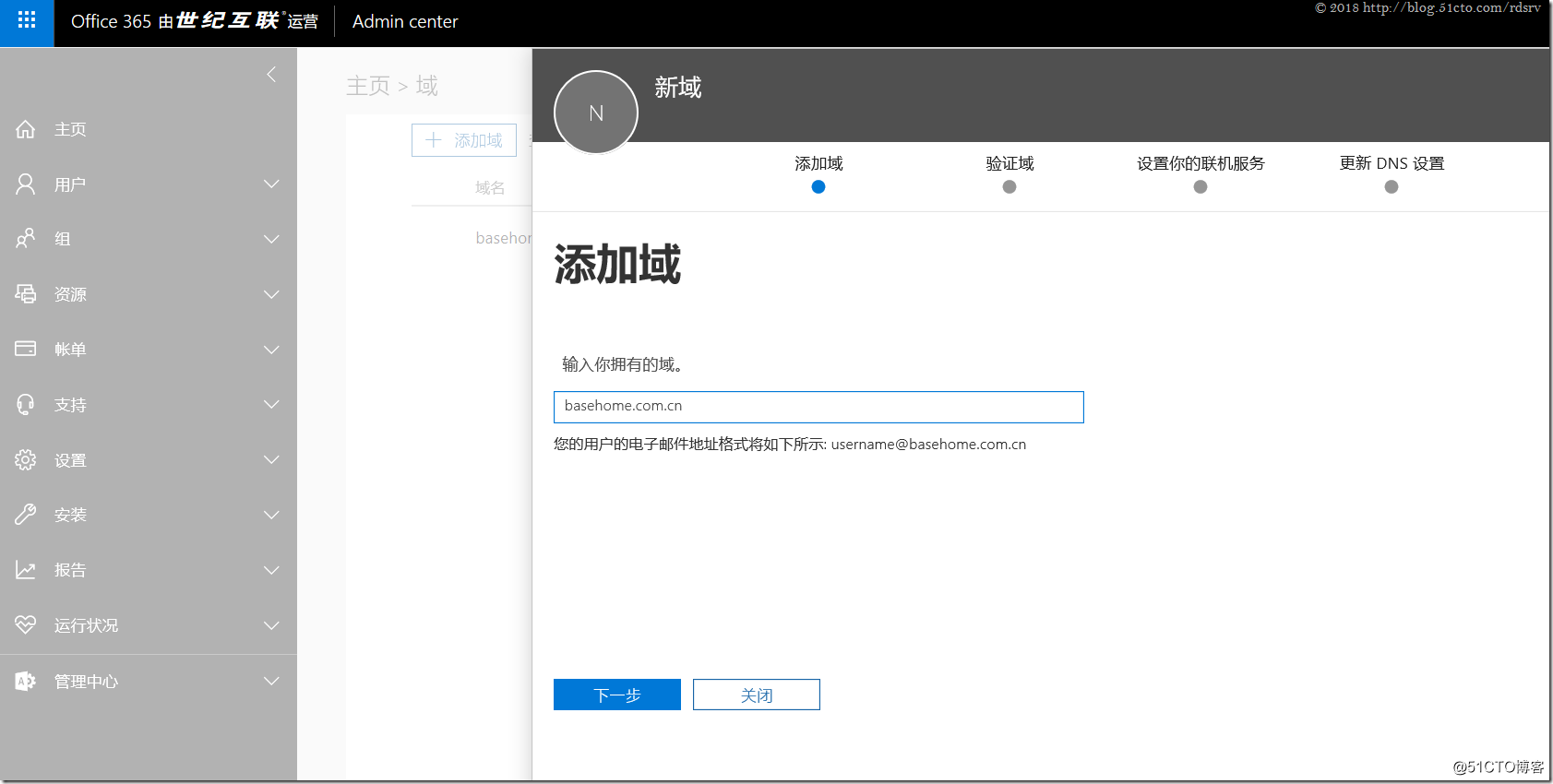
Task: Click the 下一步 button
Action: tap(617, 695)
